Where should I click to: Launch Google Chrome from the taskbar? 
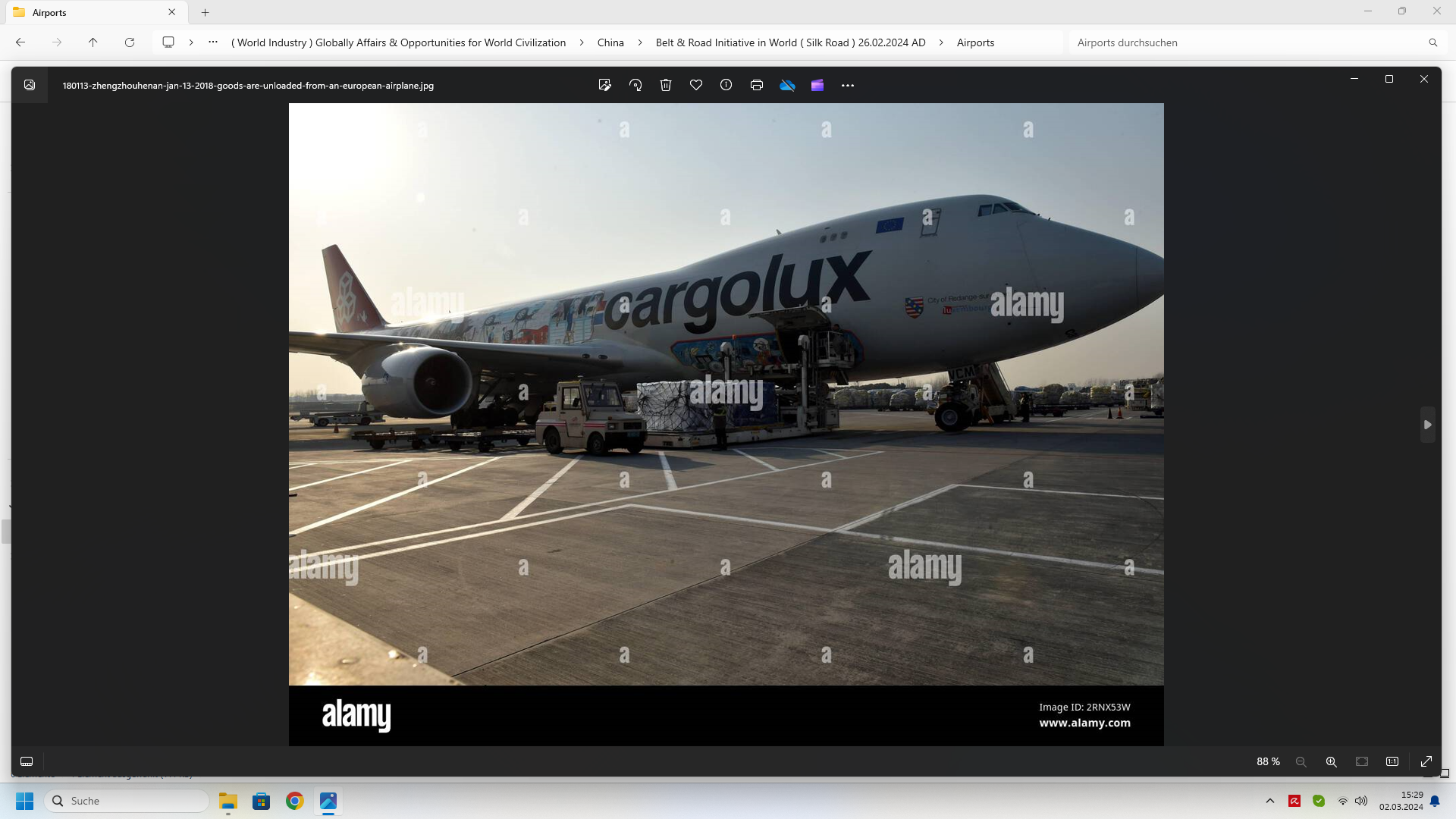point(295,801)
